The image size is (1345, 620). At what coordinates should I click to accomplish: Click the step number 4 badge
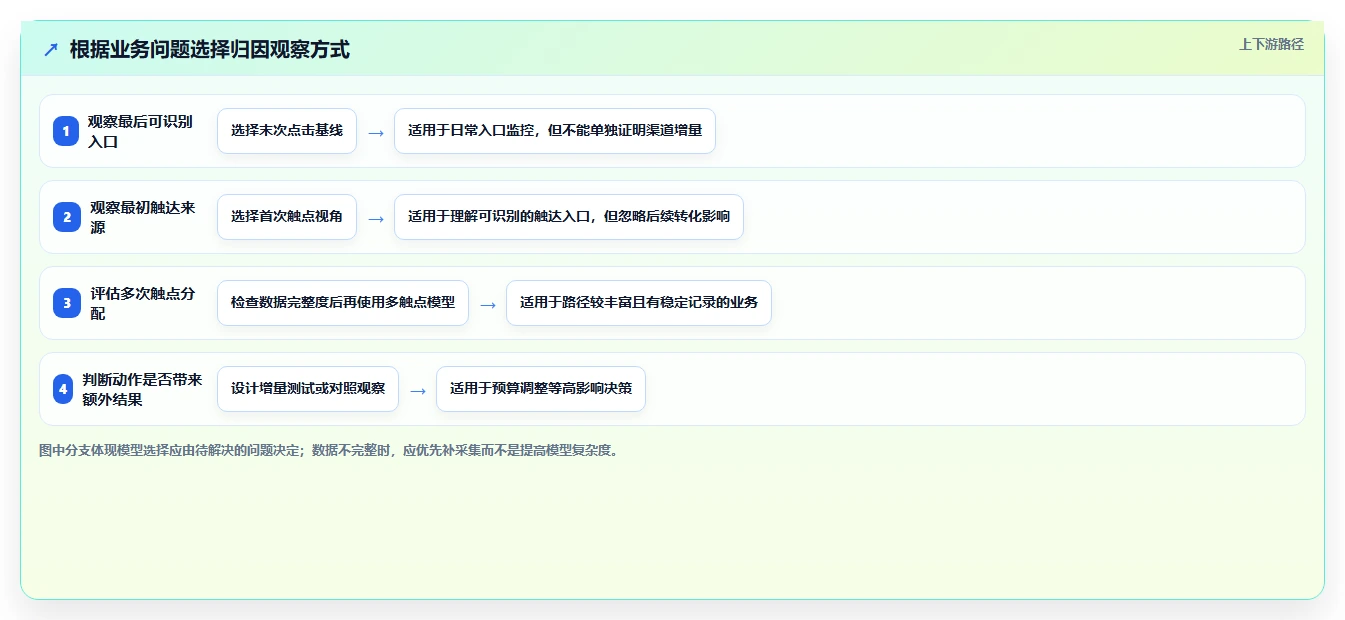[x=63, y=389]
